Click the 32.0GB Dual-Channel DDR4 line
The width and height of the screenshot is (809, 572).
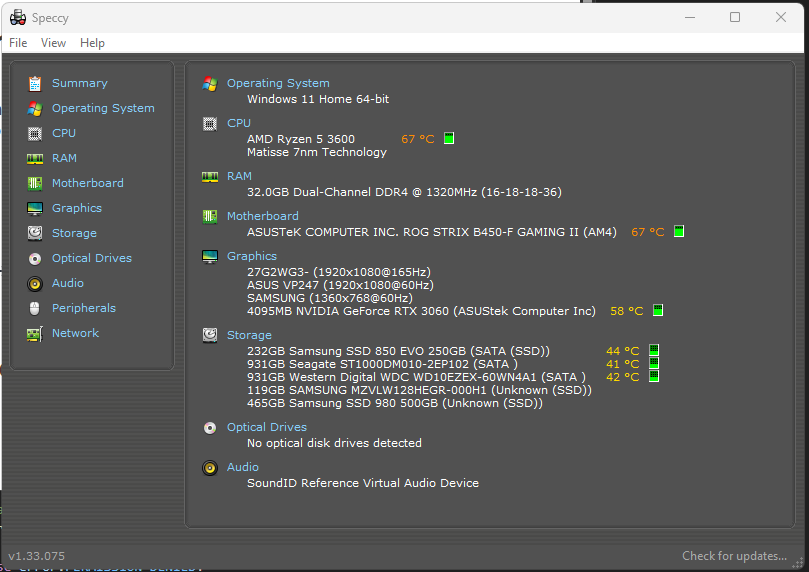(x=404, y=192)
